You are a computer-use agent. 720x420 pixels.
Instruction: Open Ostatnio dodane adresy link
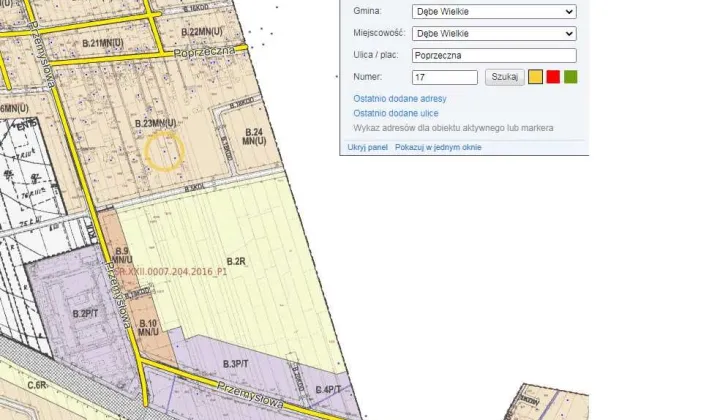pyautogui.click(x=399, y=99)
